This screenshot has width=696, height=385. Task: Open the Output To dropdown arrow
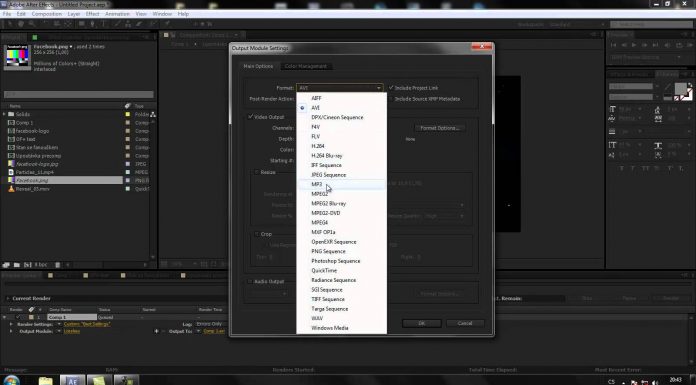198,331
